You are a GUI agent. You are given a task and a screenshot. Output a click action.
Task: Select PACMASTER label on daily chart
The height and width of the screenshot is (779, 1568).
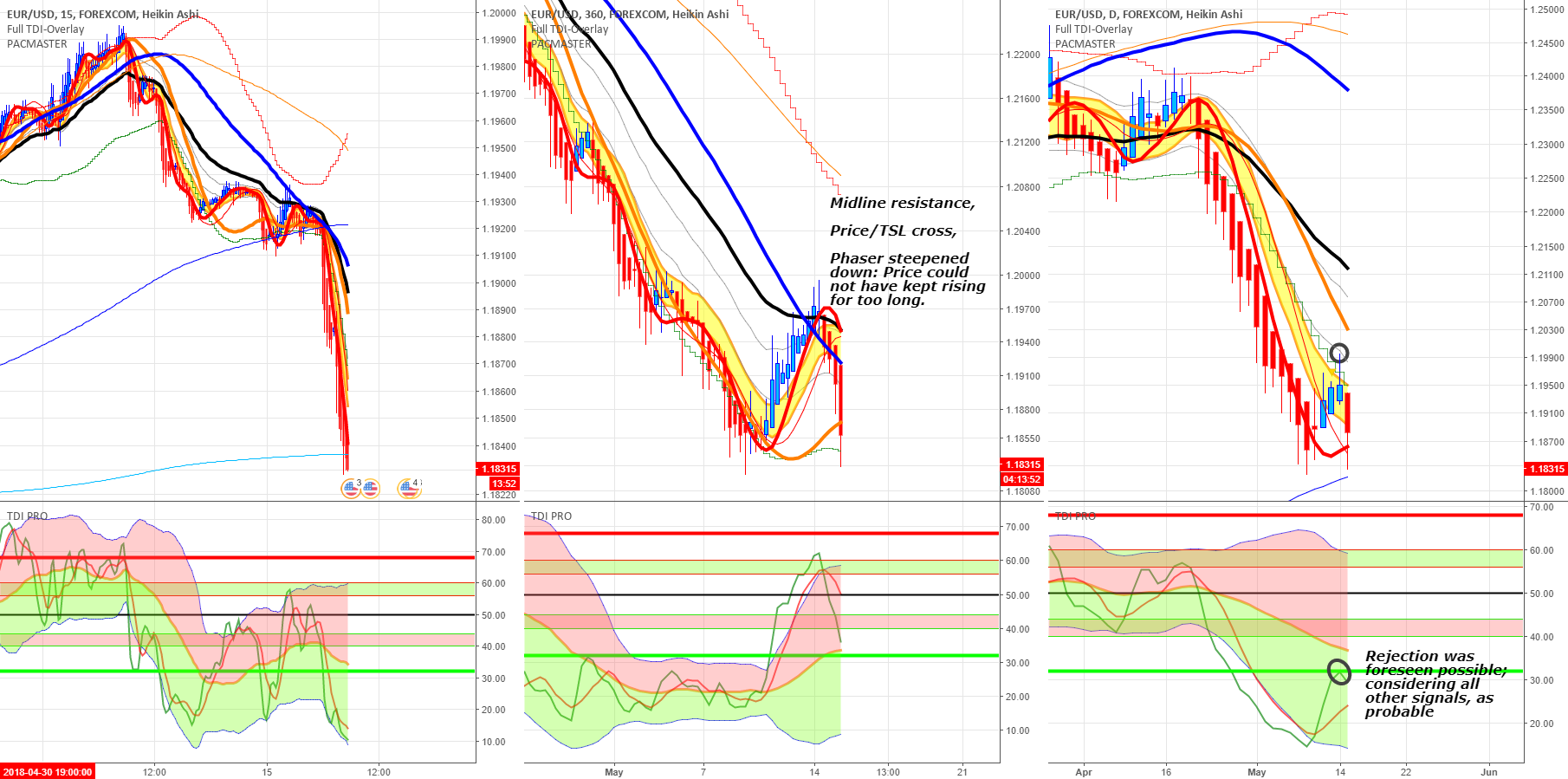1085,44
